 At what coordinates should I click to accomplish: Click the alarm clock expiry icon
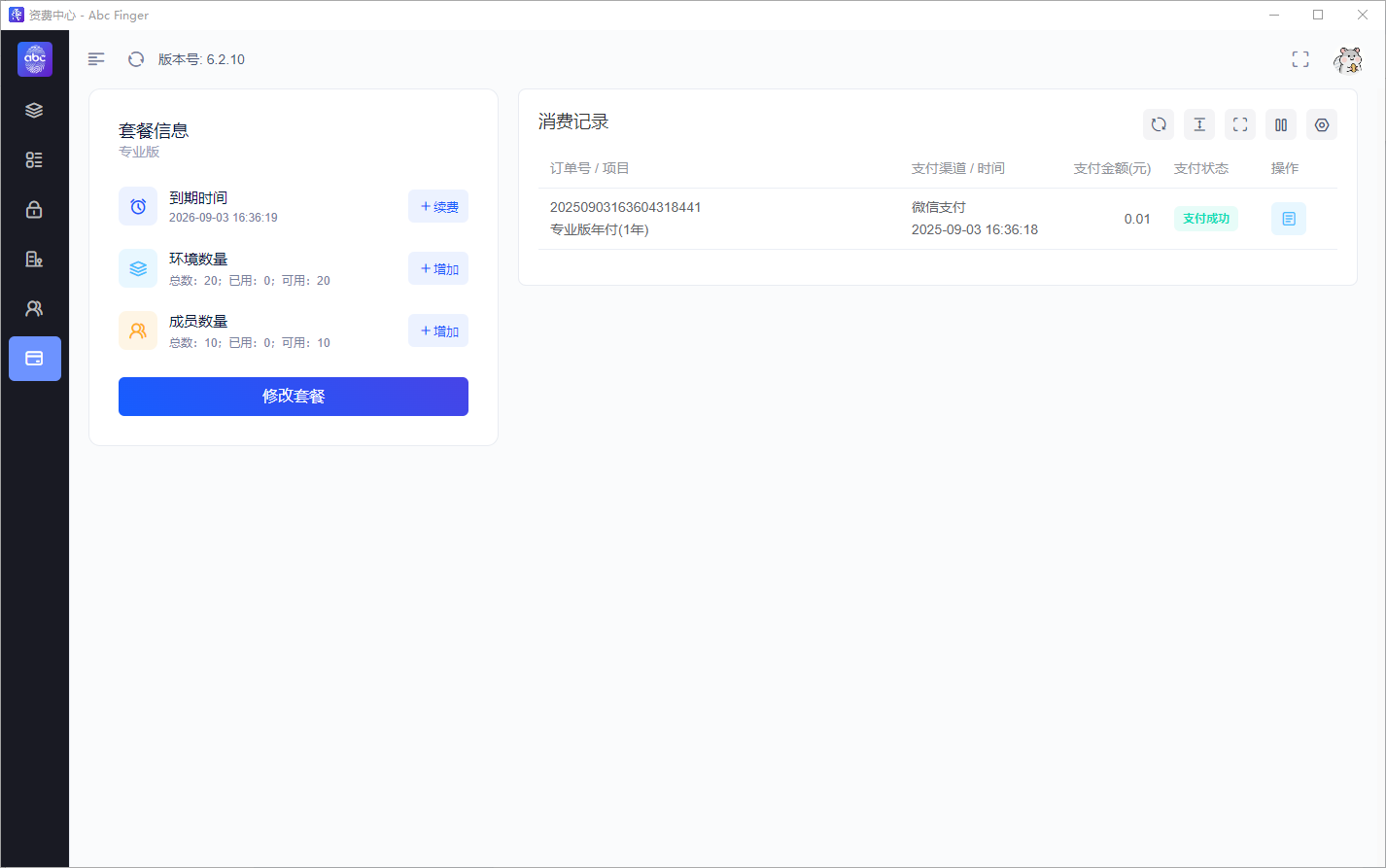(138, 206)
